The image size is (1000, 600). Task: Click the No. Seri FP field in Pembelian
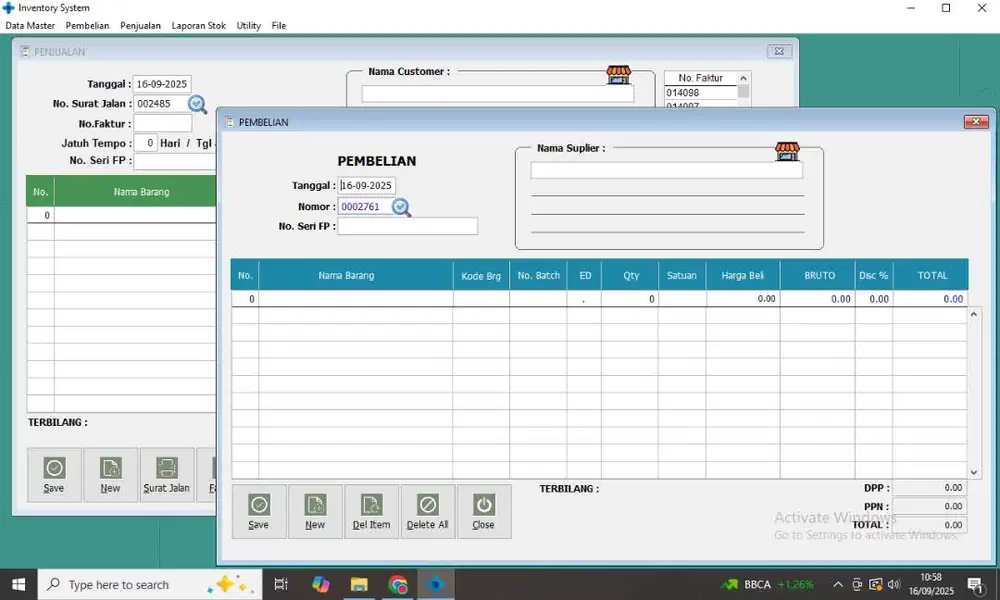407,227
